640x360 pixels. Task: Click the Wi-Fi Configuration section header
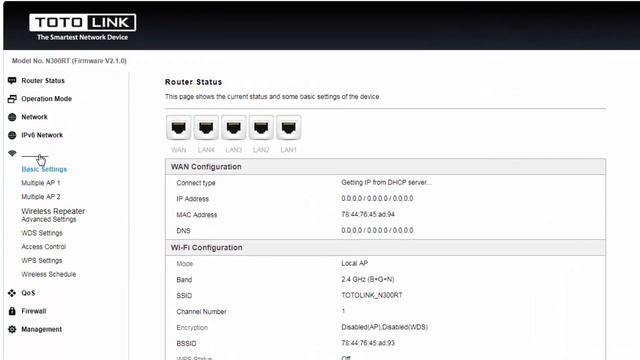[385, 247]
